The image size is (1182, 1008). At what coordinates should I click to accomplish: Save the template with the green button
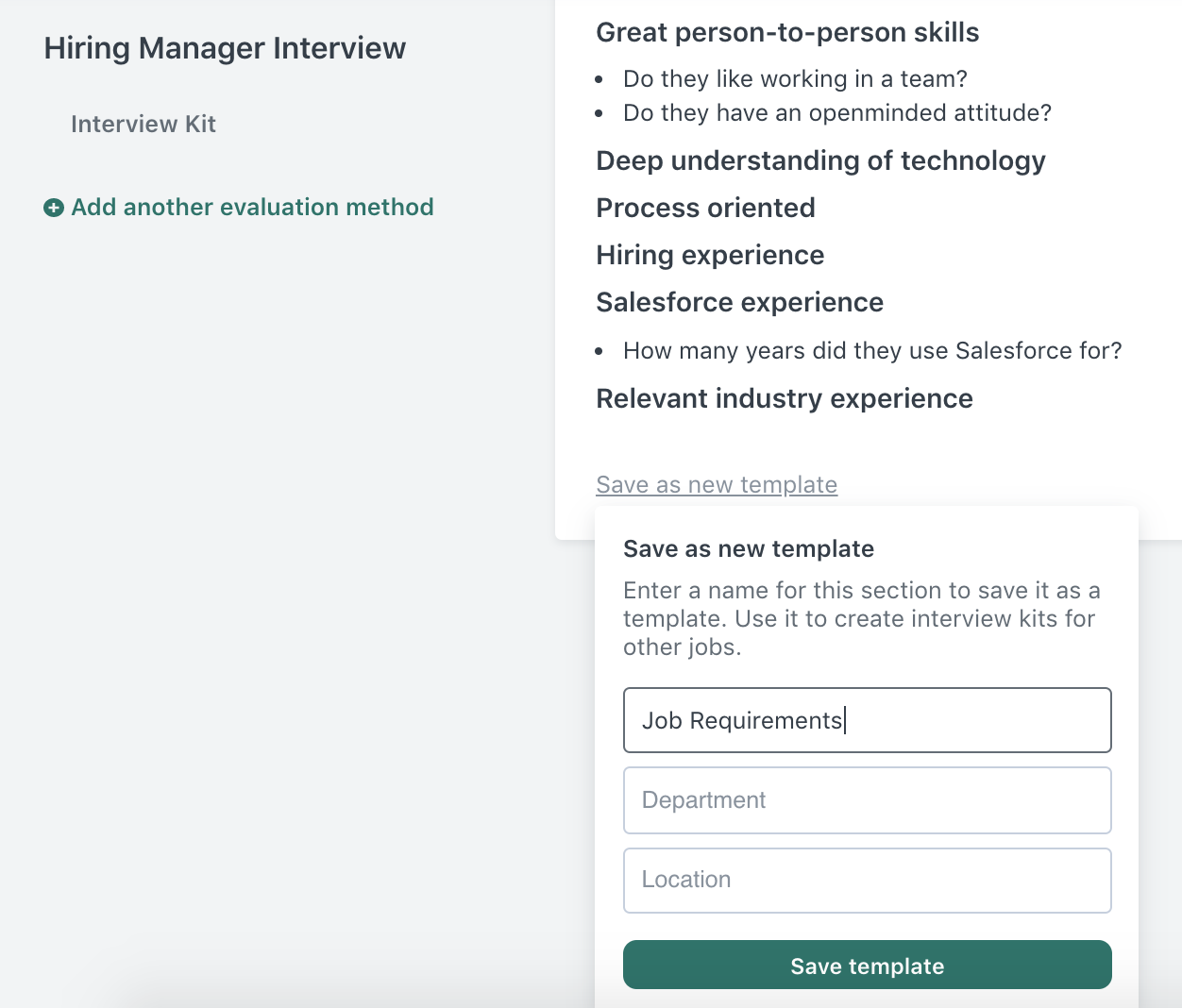pyautogui.click(x=867, y=965)
